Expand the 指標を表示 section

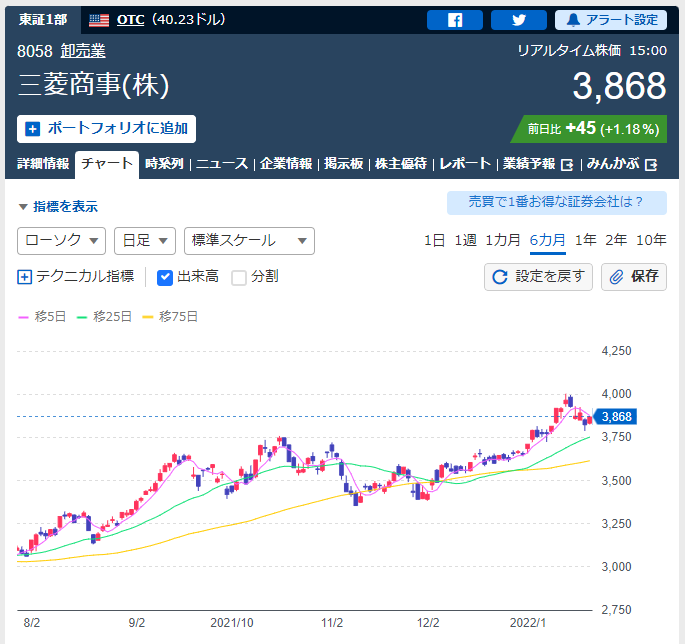tap(59, 206)
